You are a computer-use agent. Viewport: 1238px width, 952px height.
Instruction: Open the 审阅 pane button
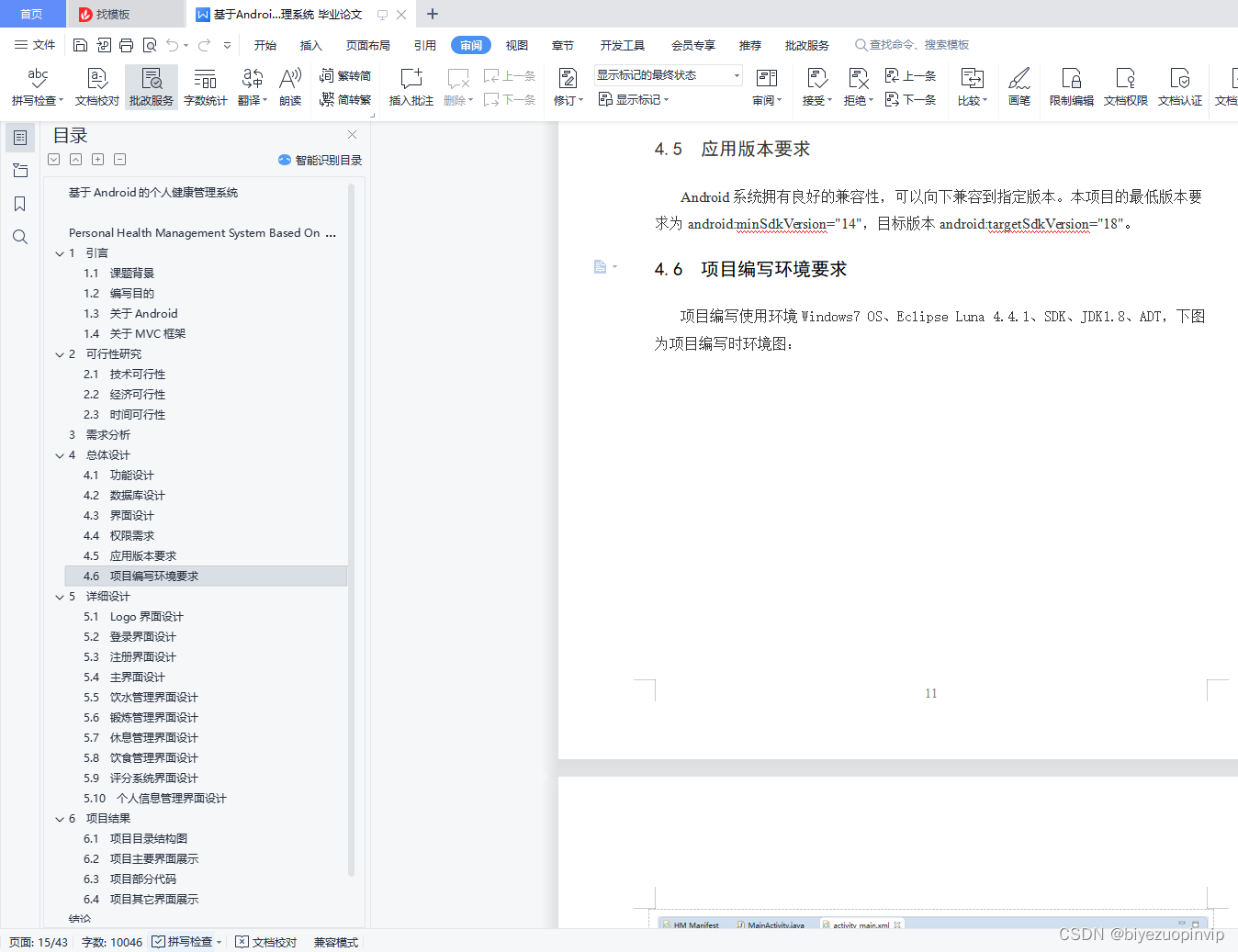[767, 87]
